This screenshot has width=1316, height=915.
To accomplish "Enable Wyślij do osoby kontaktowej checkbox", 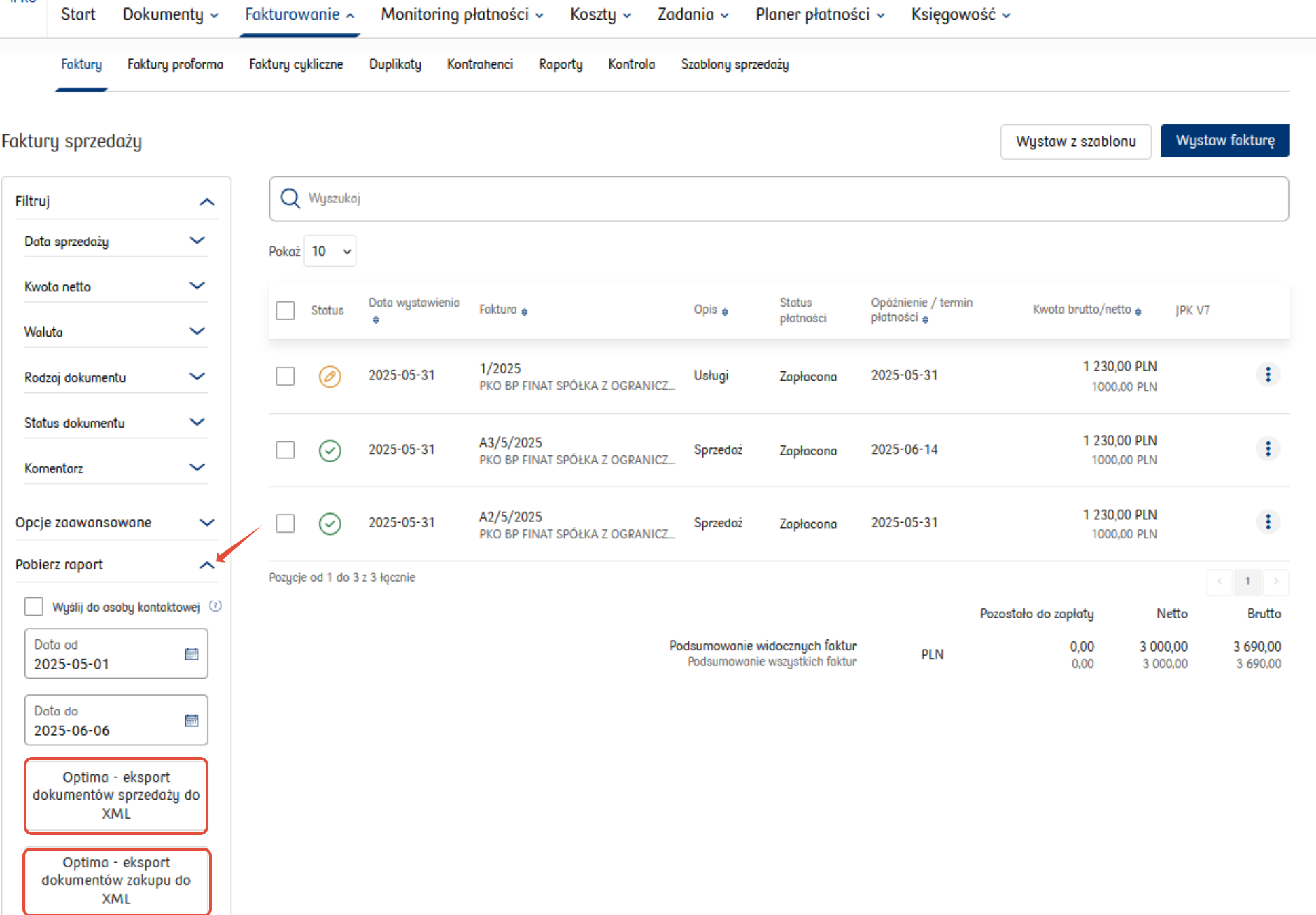I will pos(34,606).
